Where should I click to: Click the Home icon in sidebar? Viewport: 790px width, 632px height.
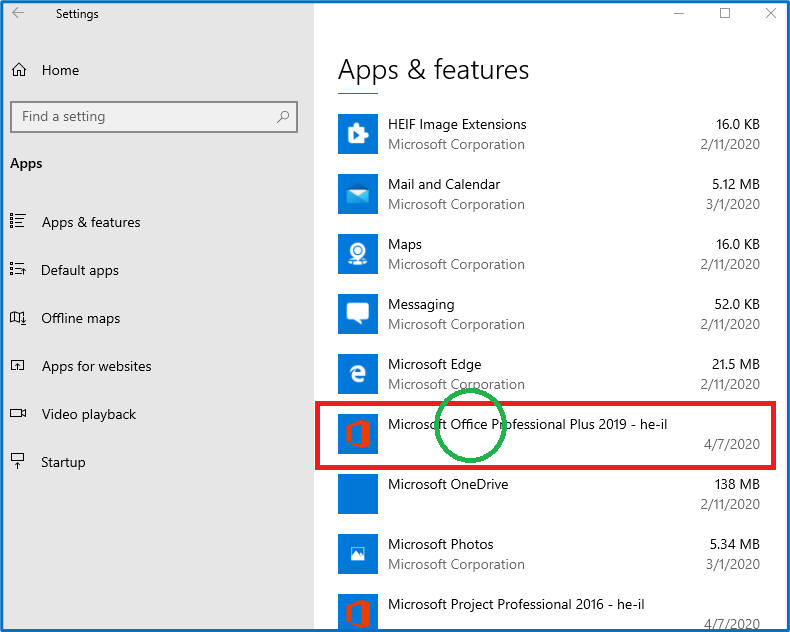tap(19, 70)
